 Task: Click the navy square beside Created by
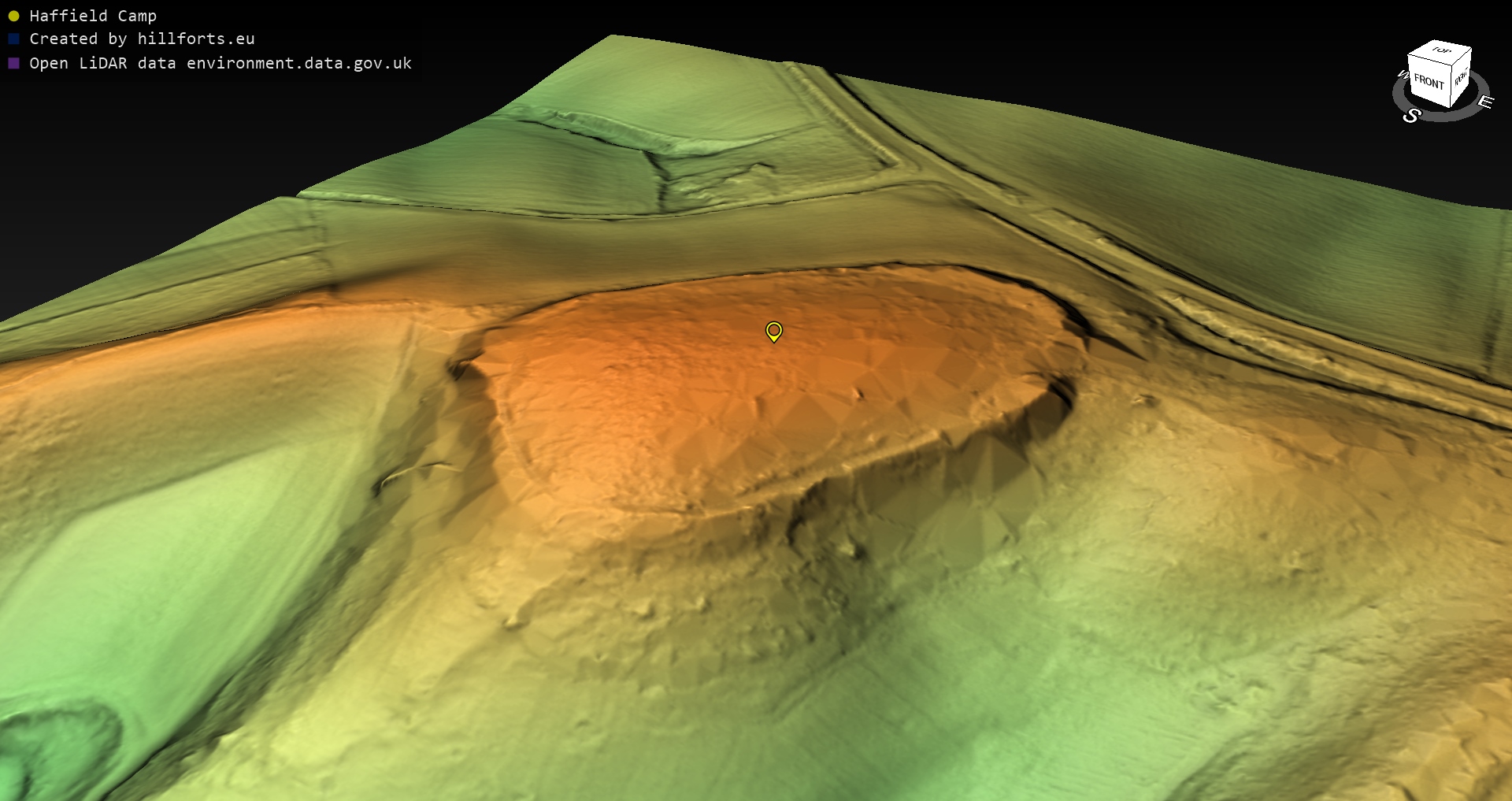click(x=13, y=39)
